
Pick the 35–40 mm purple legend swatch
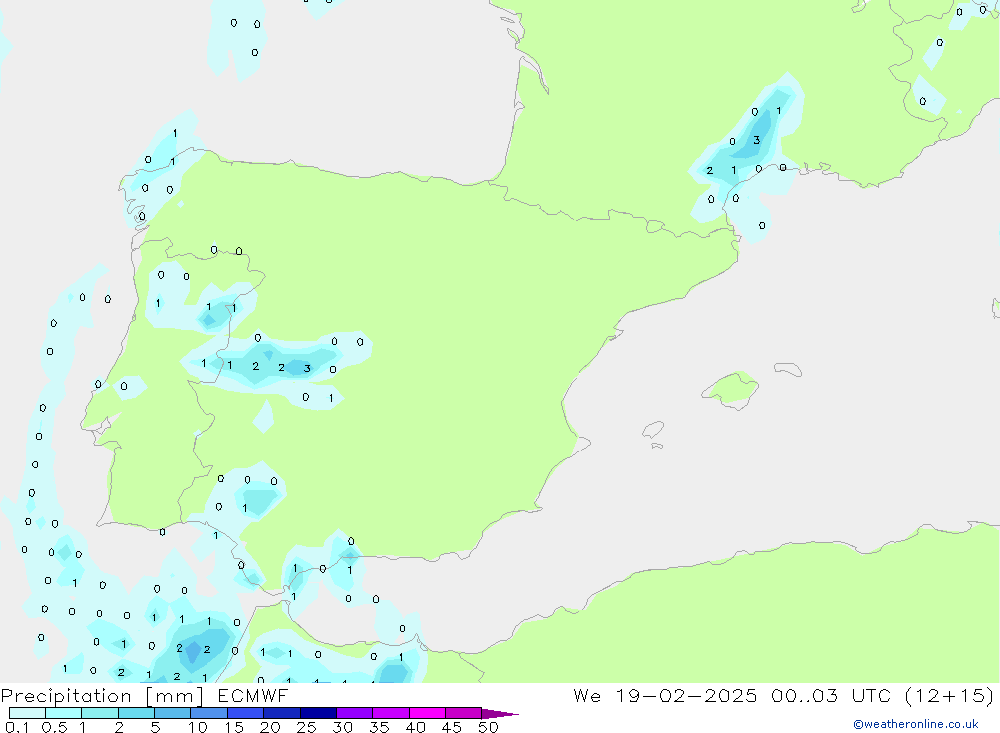point(391,713)
